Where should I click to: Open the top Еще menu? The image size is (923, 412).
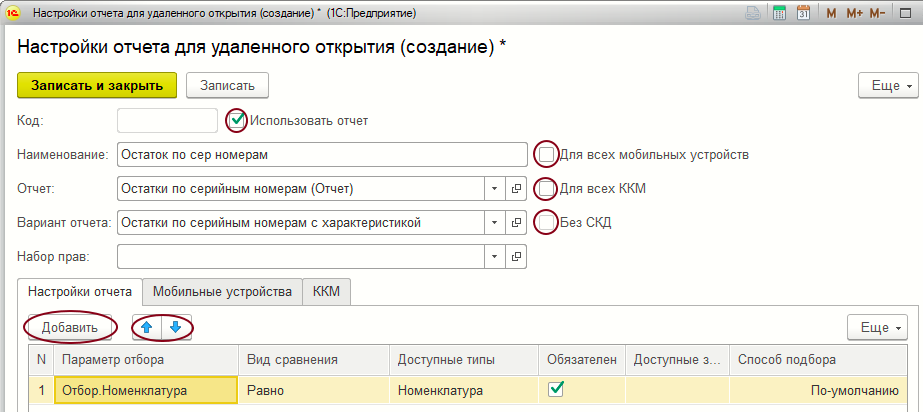[x=888, y=85]
